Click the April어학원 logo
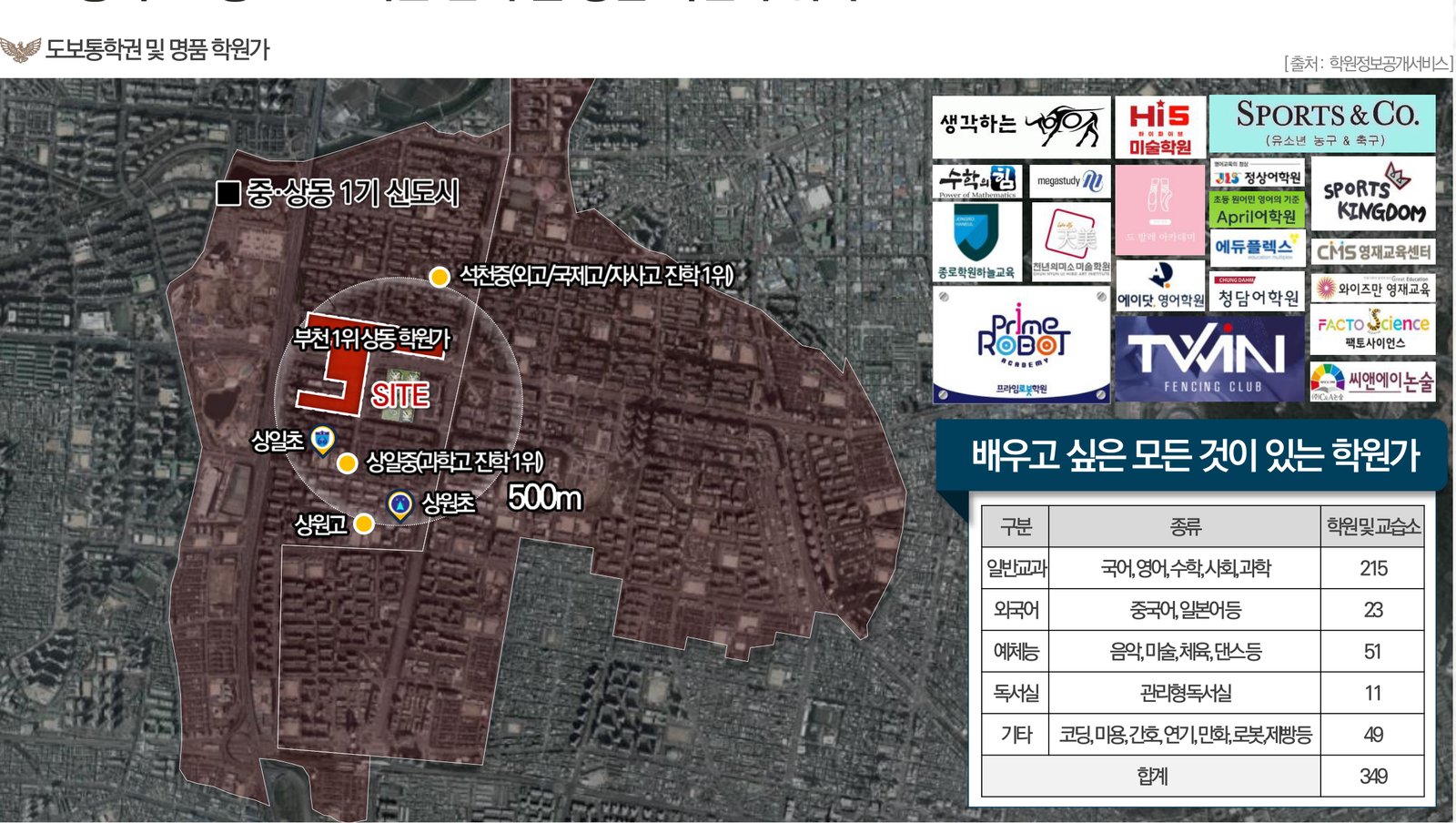The image size is (1456, 823). [x=1257, y=210]
